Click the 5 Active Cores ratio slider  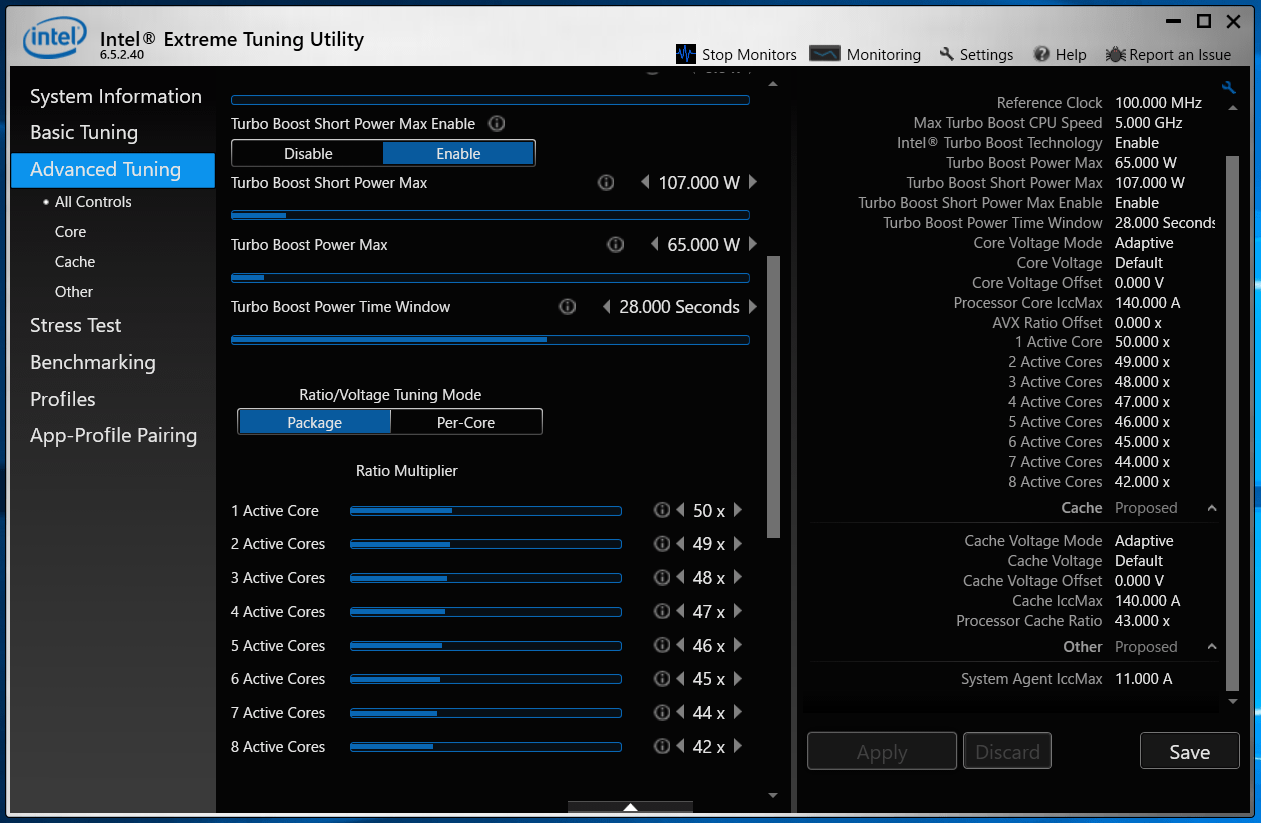point(486,646)
